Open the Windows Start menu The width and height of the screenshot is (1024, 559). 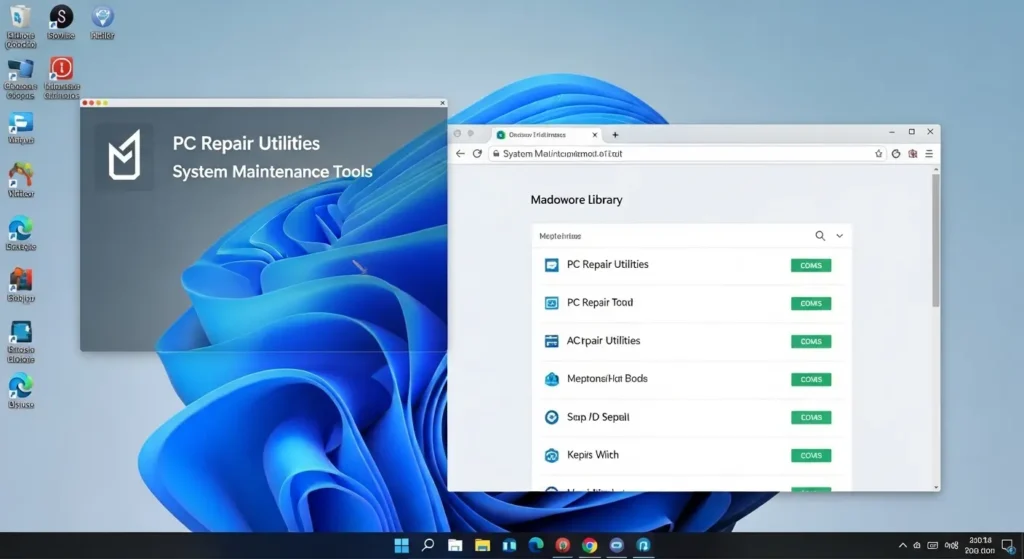click(x=402, y=545)
